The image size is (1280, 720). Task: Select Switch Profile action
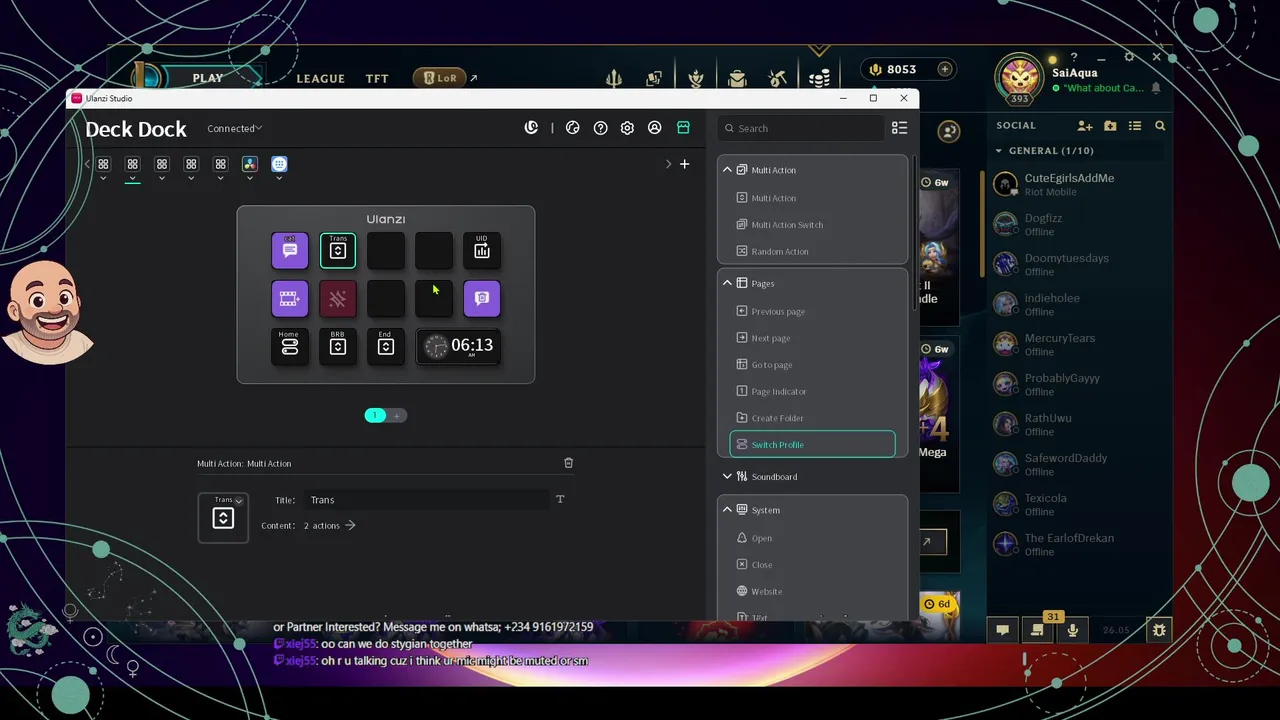(812, 444)
